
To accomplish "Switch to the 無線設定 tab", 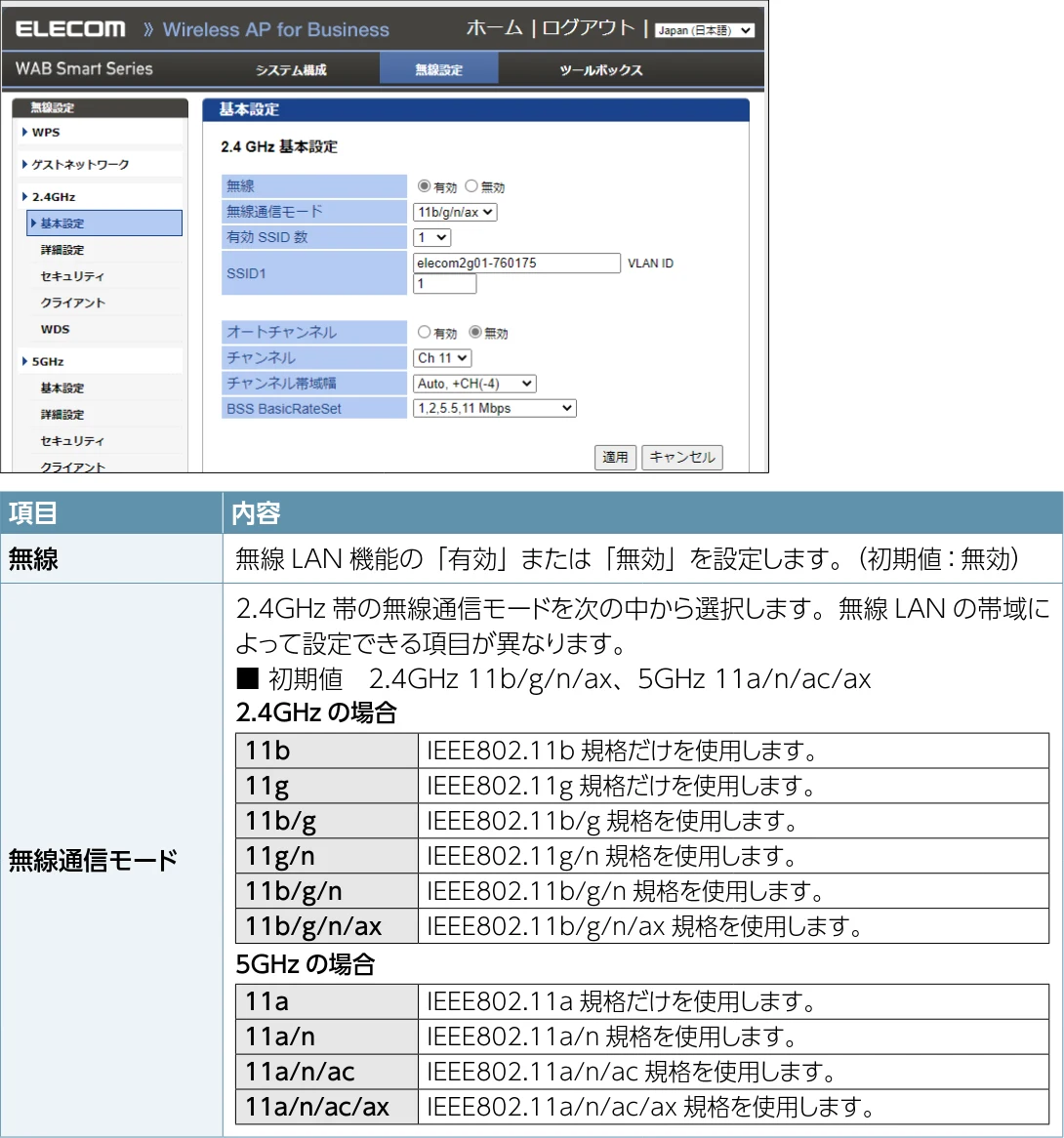I will [438, 69].
